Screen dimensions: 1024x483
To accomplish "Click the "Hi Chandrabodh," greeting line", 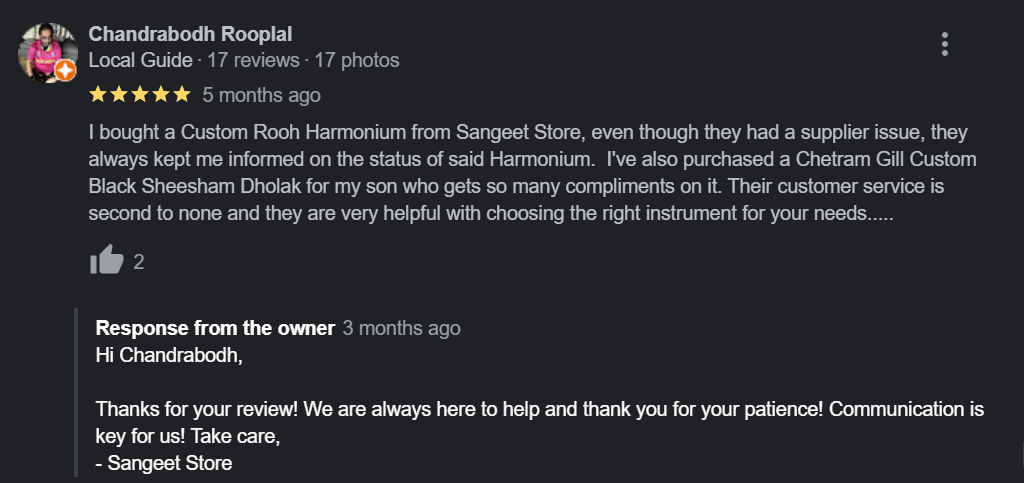I will click(169, 355).
